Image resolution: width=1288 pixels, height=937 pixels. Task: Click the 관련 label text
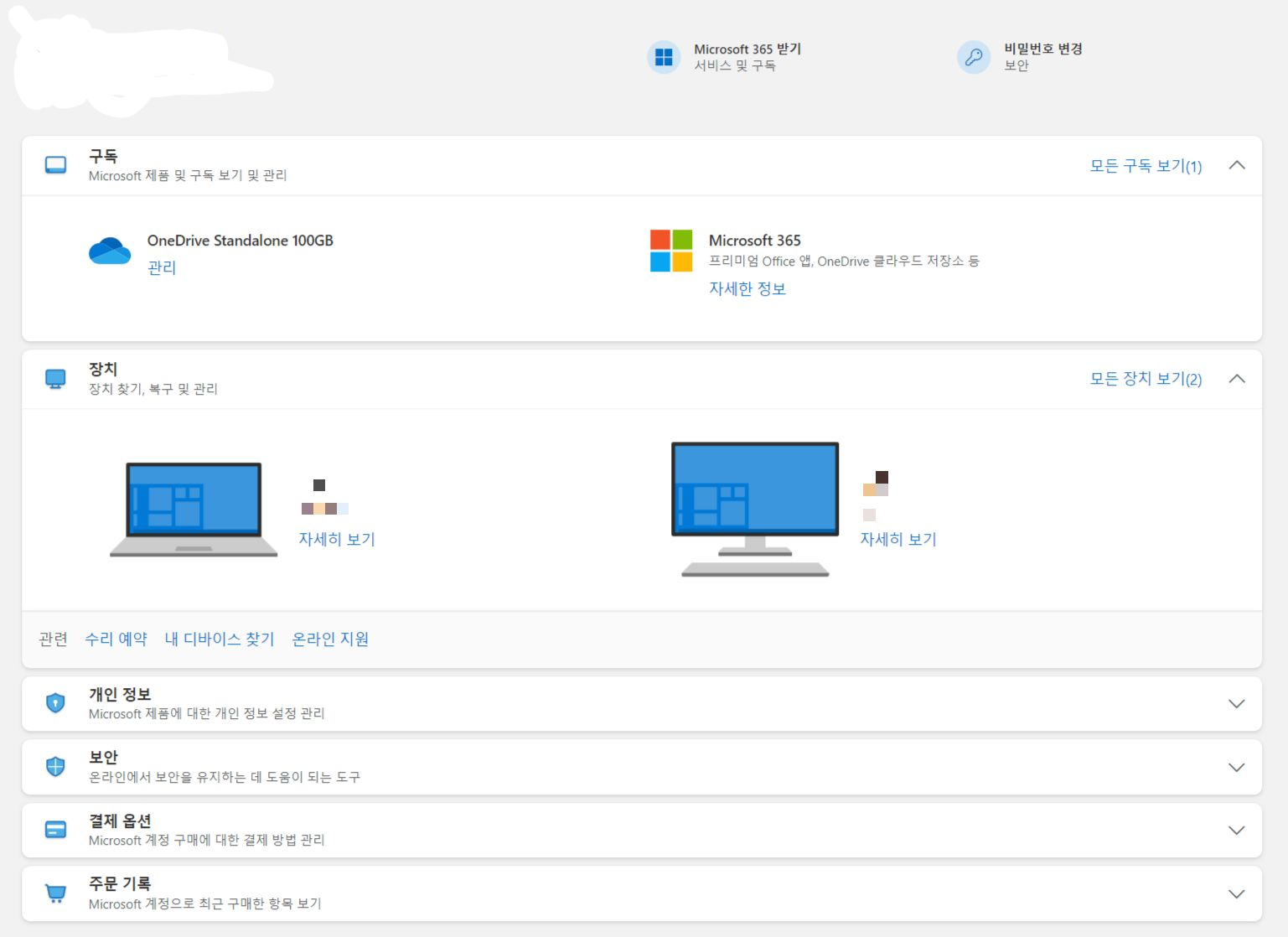(x=53, y=639)
